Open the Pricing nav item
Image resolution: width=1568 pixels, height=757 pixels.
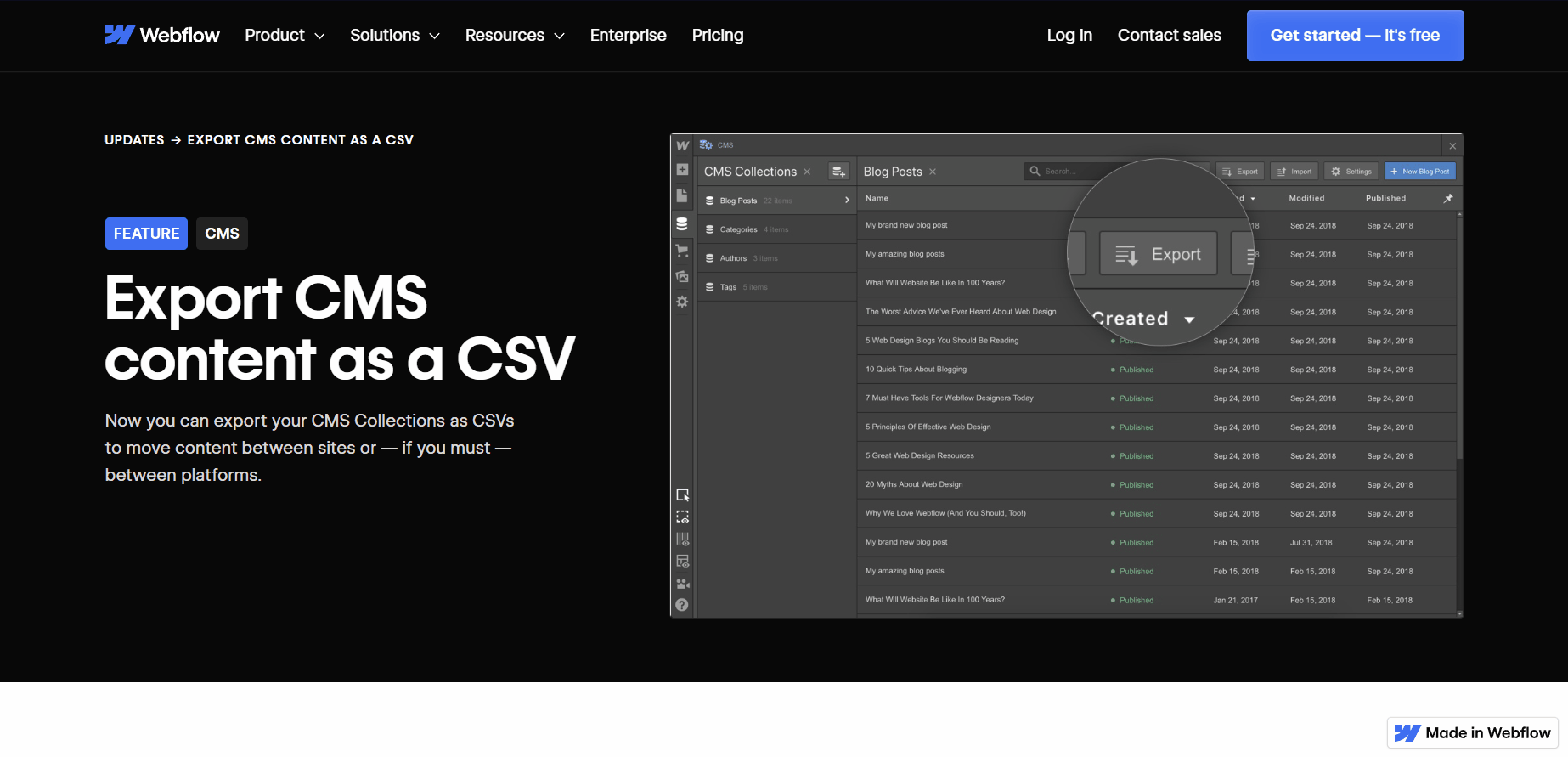718,35
